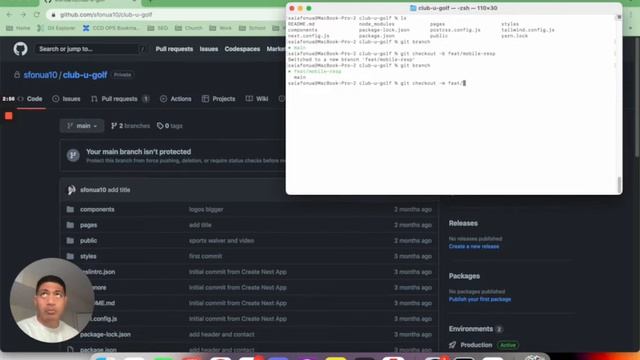This screenshot has height=360, width=640.
Task: Click the terminal window vertical scrollbar
Action: coord(619,184)
